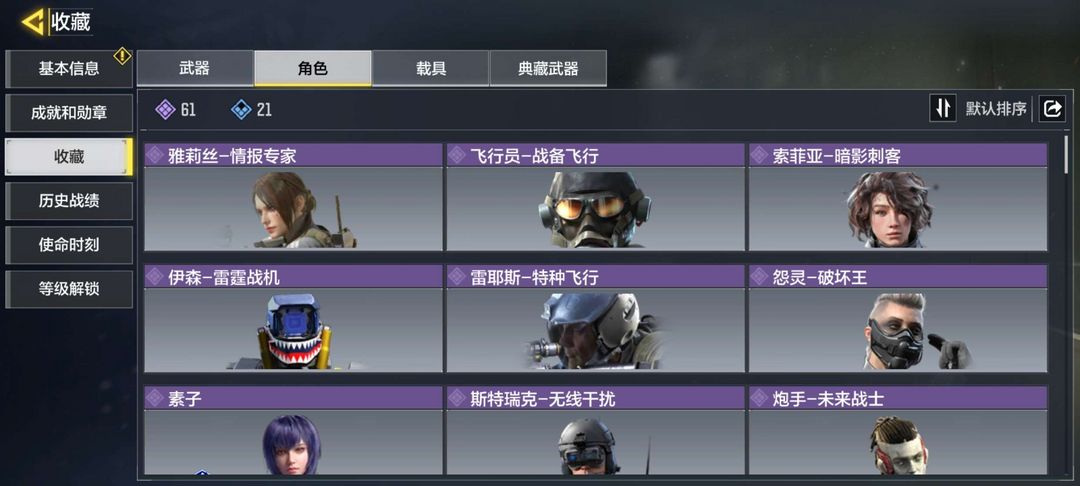Click the blue rare rarity count icon
1080x486 pixels.
(241, 109)
